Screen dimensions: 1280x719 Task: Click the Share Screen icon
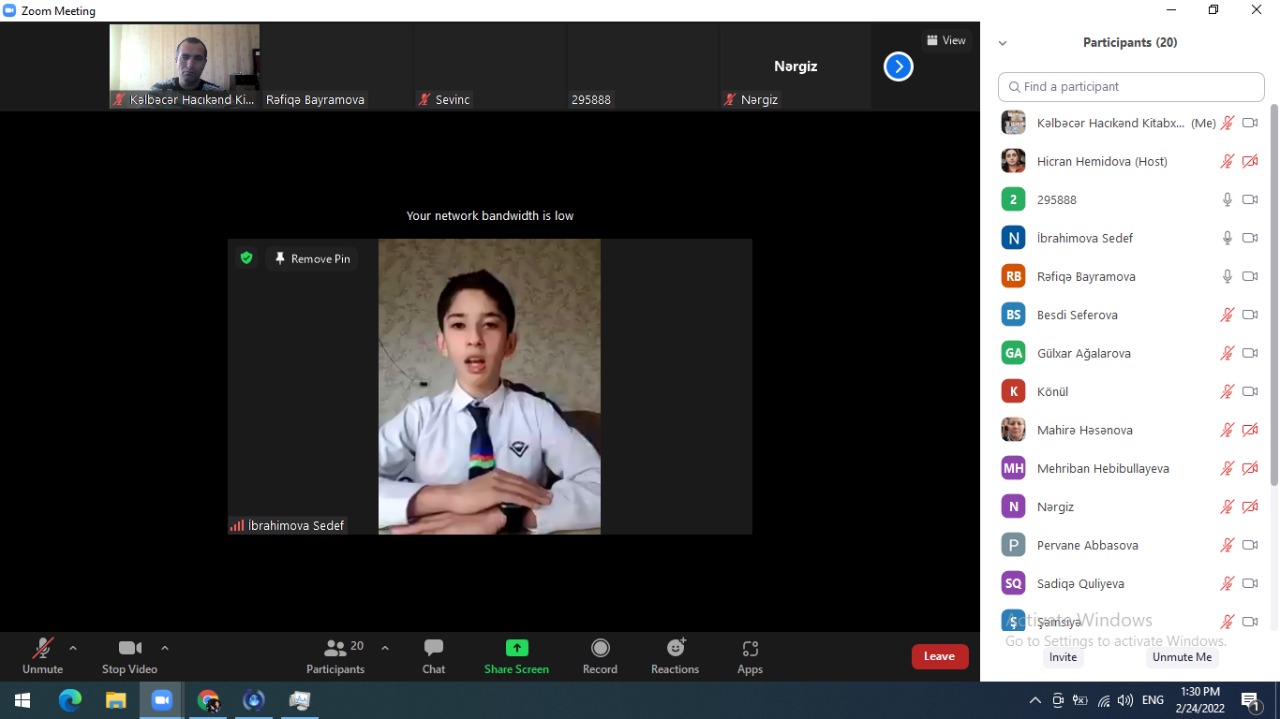pyautogui.click(x=516, y=648)
